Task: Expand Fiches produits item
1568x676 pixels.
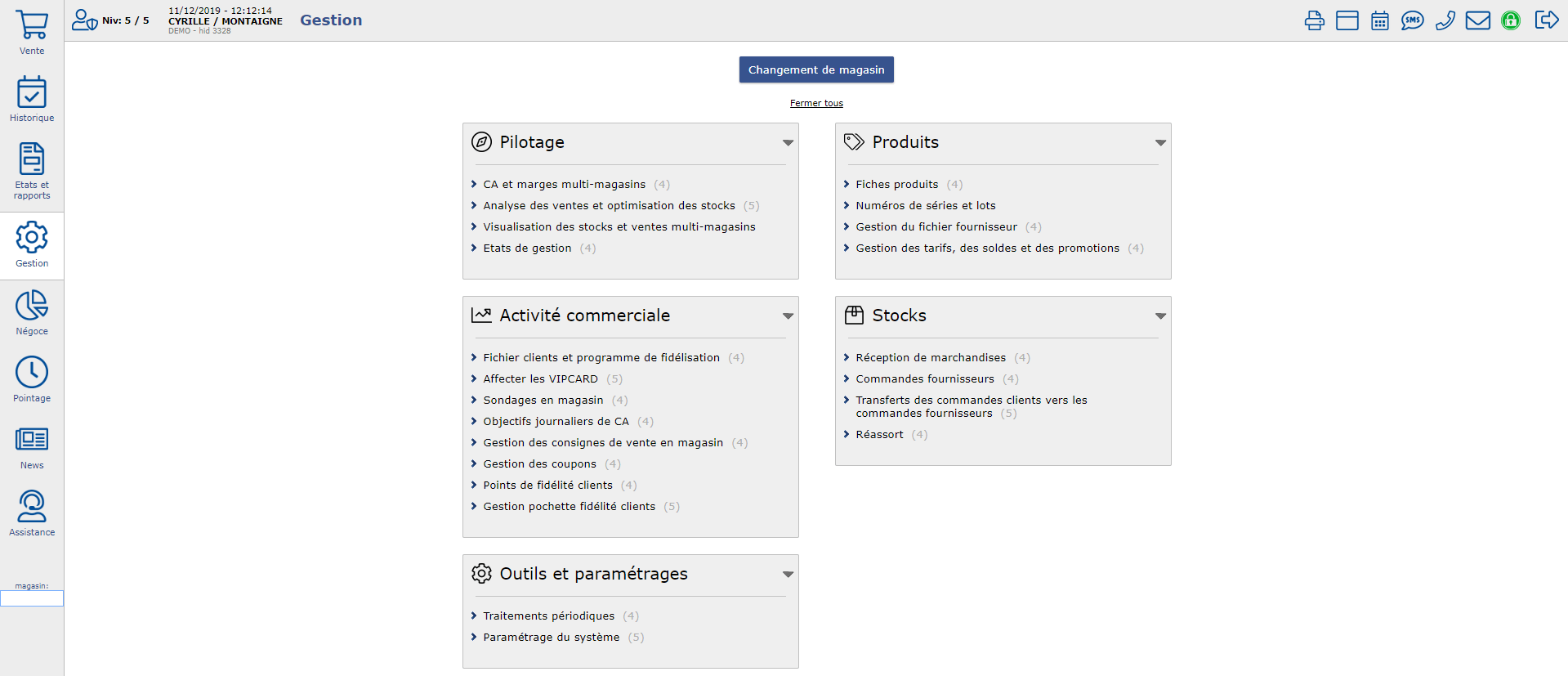Action: 896,185
